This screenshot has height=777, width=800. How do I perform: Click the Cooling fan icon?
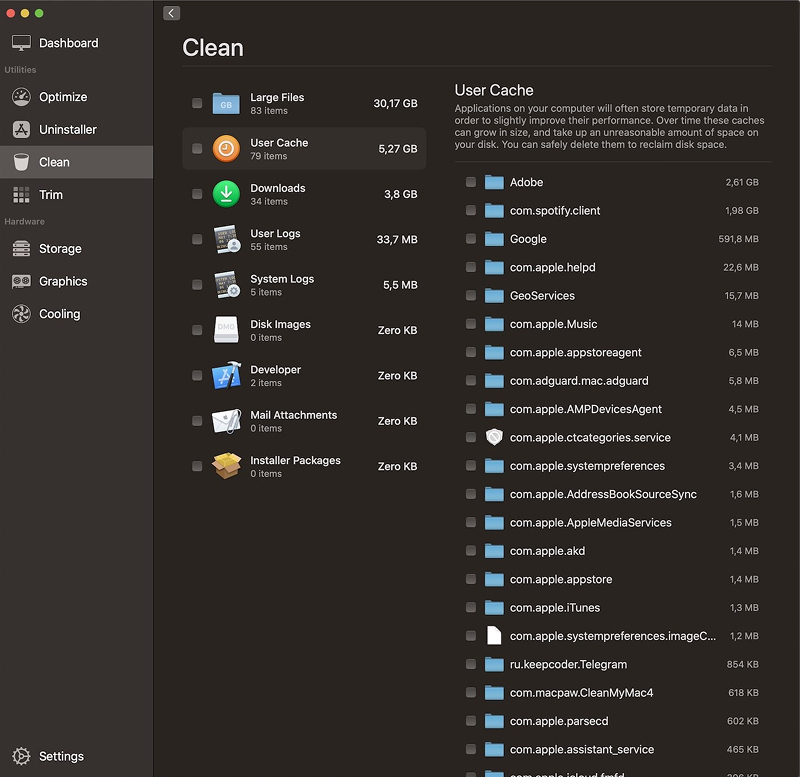21,314
